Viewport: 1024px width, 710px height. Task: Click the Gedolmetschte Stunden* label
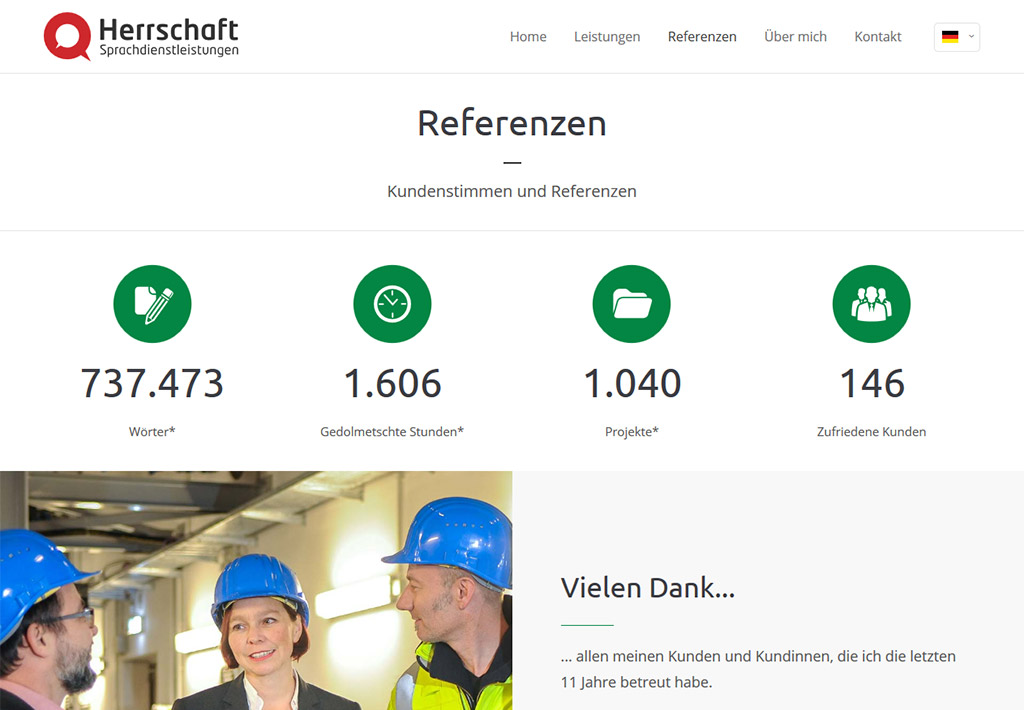[392, 432]
